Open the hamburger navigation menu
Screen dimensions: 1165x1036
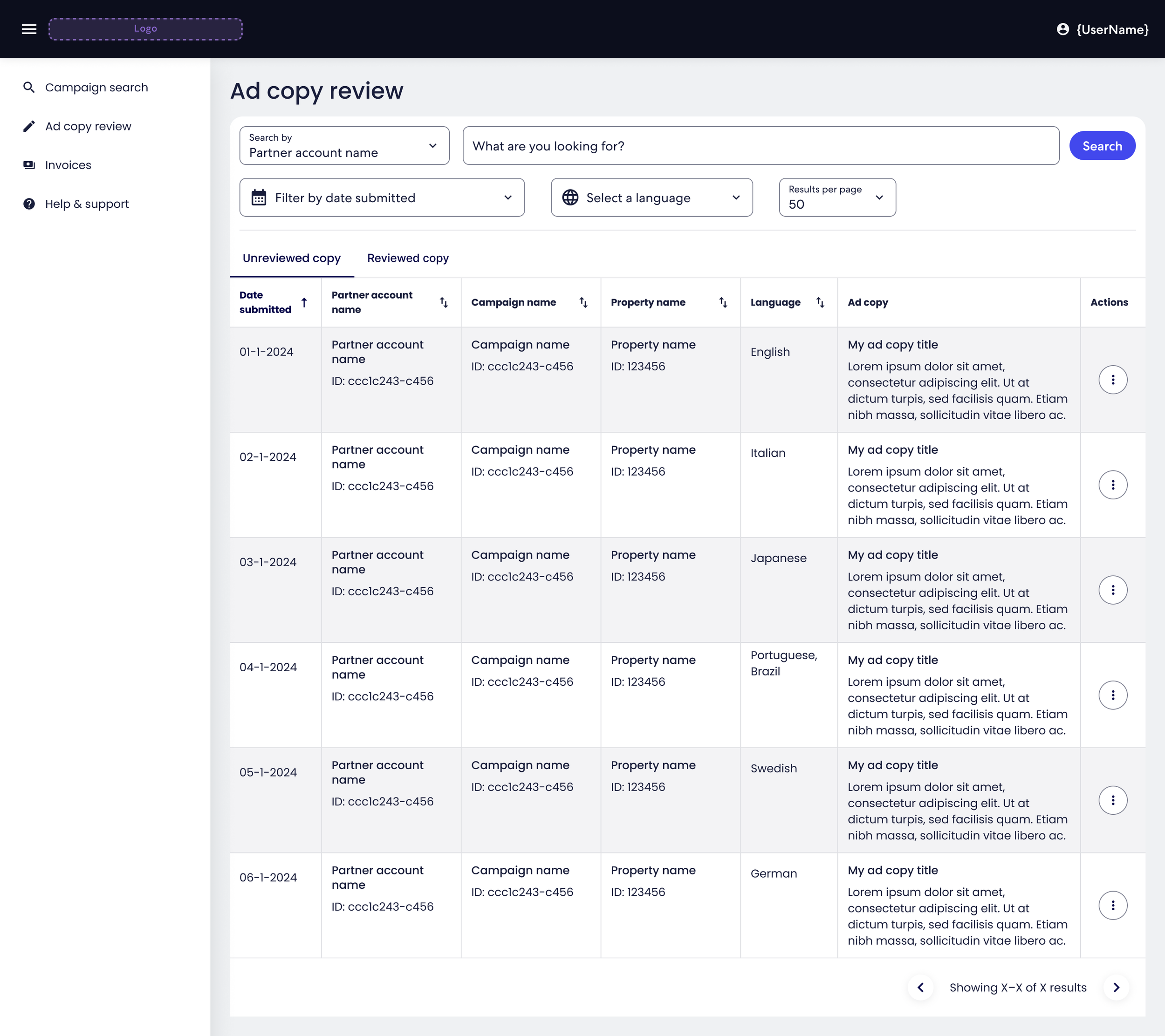pos(28,29)
